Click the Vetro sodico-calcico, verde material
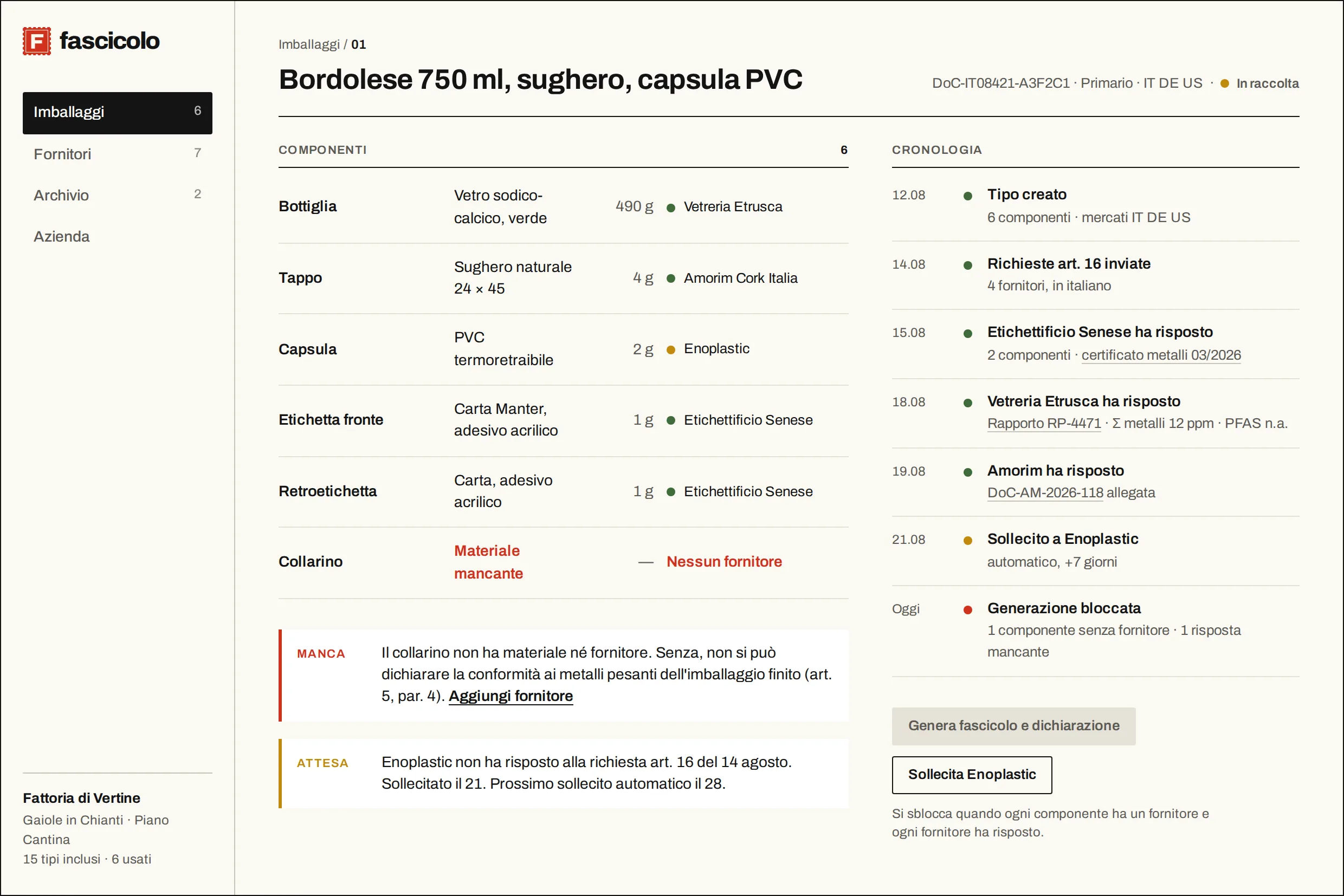This screenshot has width=1344, height=896. pos(500,207)
